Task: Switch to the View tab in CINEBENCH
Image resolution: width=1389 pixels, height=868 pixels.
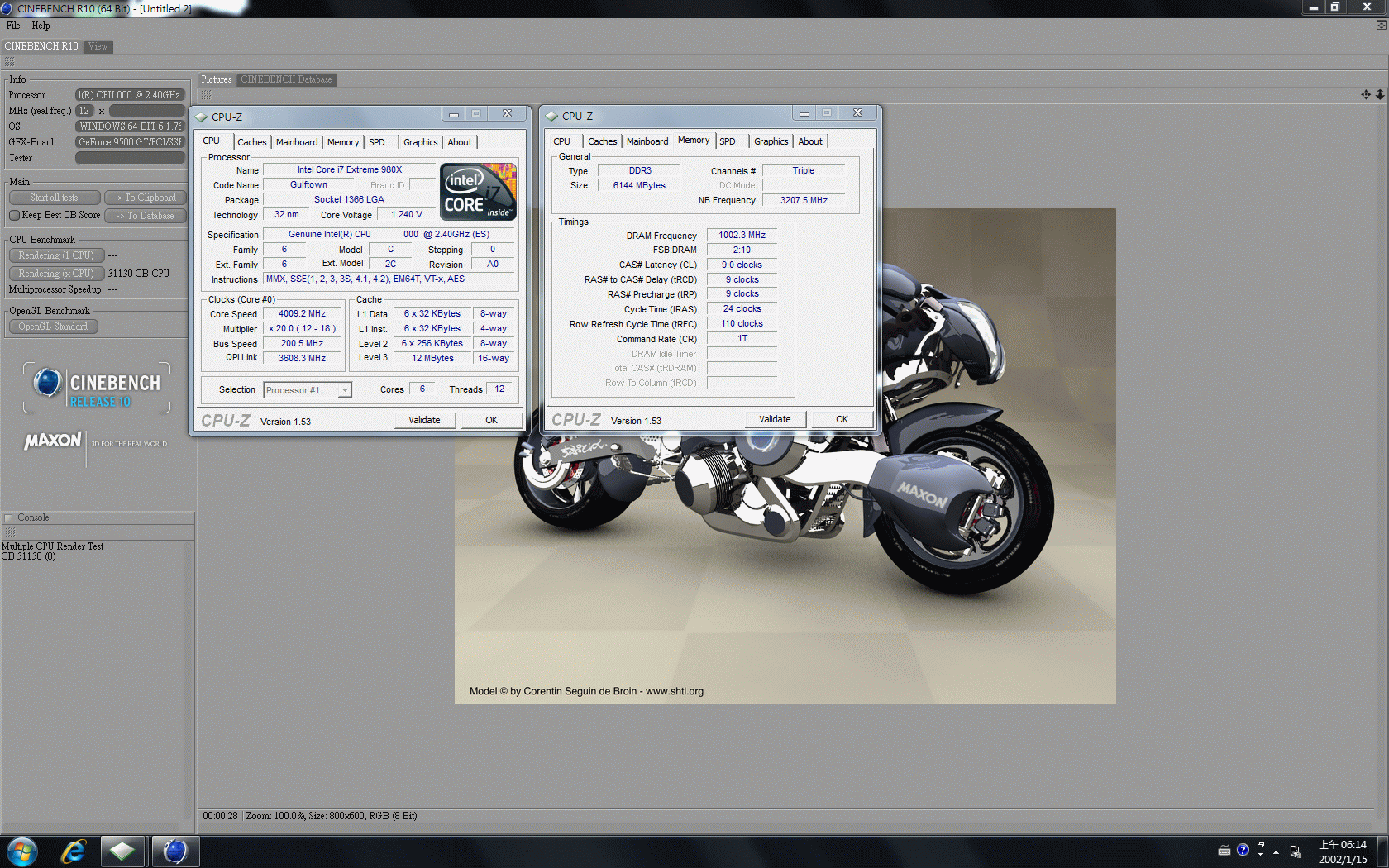Action: click(x=98, y=46)
